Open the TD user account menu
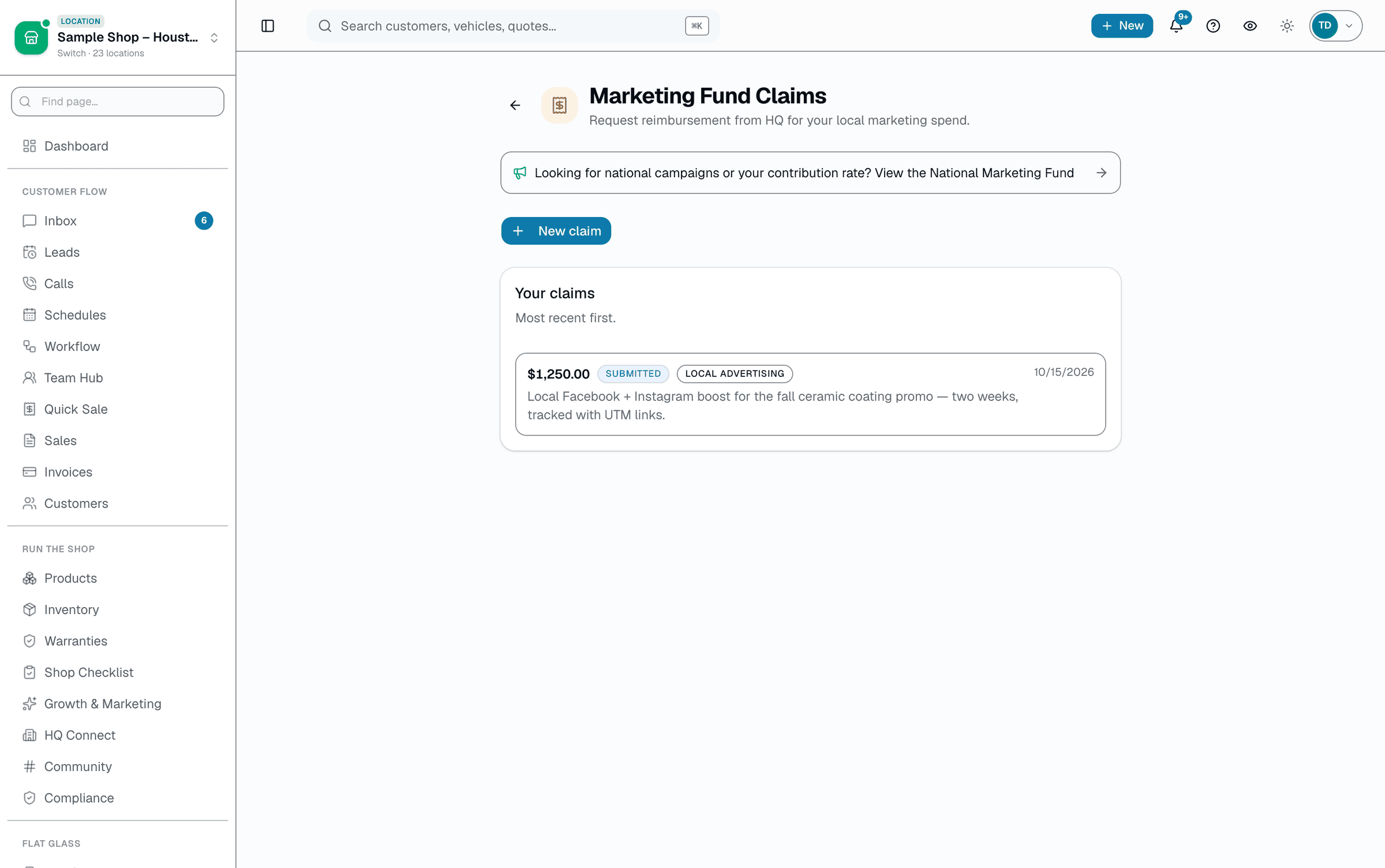The height and width of the screenshot is (868, 1385). click(1335, 26)
